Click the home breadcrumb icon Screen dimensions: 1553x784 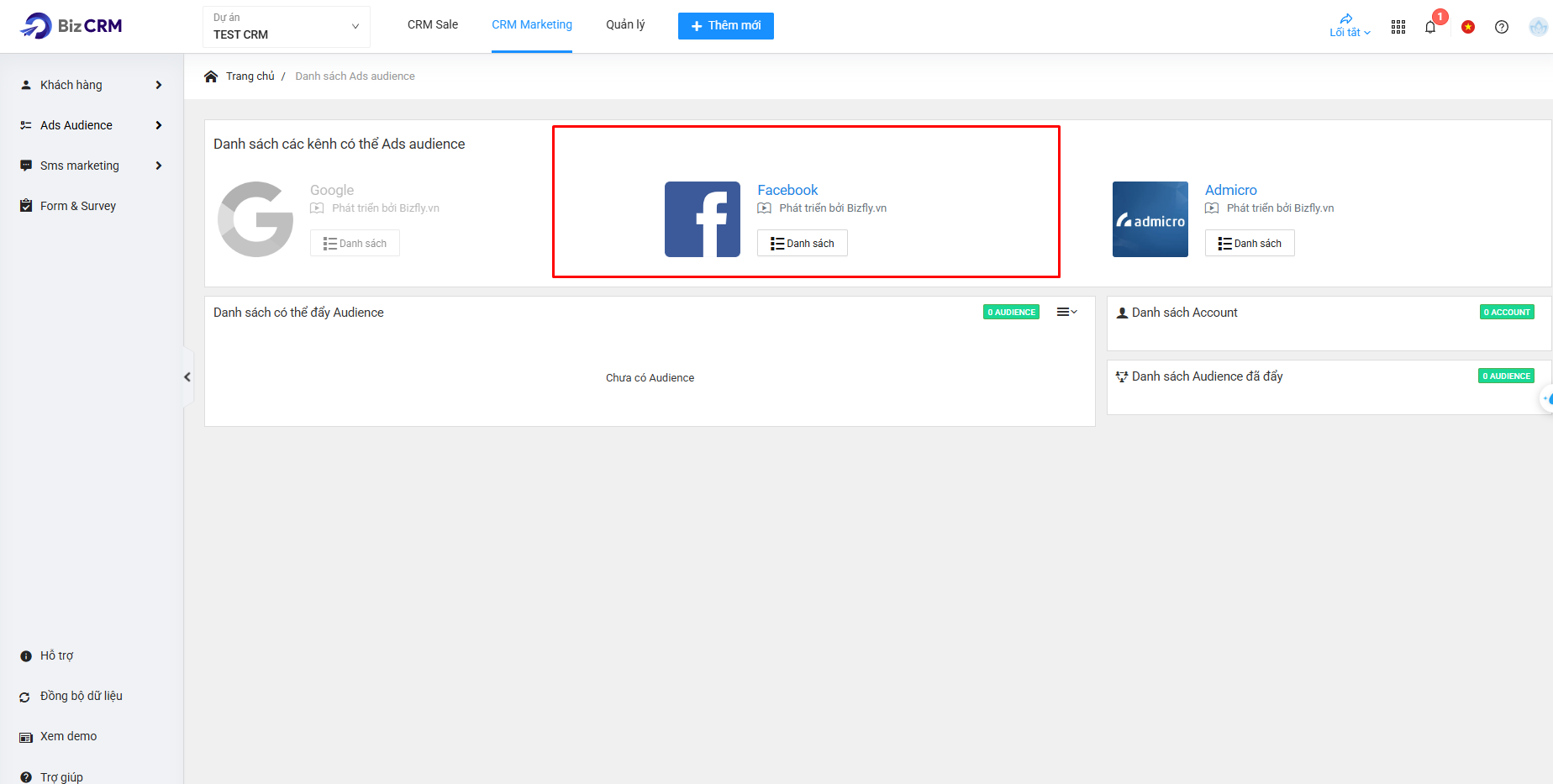pyautogui.click(x=211, y=76)
